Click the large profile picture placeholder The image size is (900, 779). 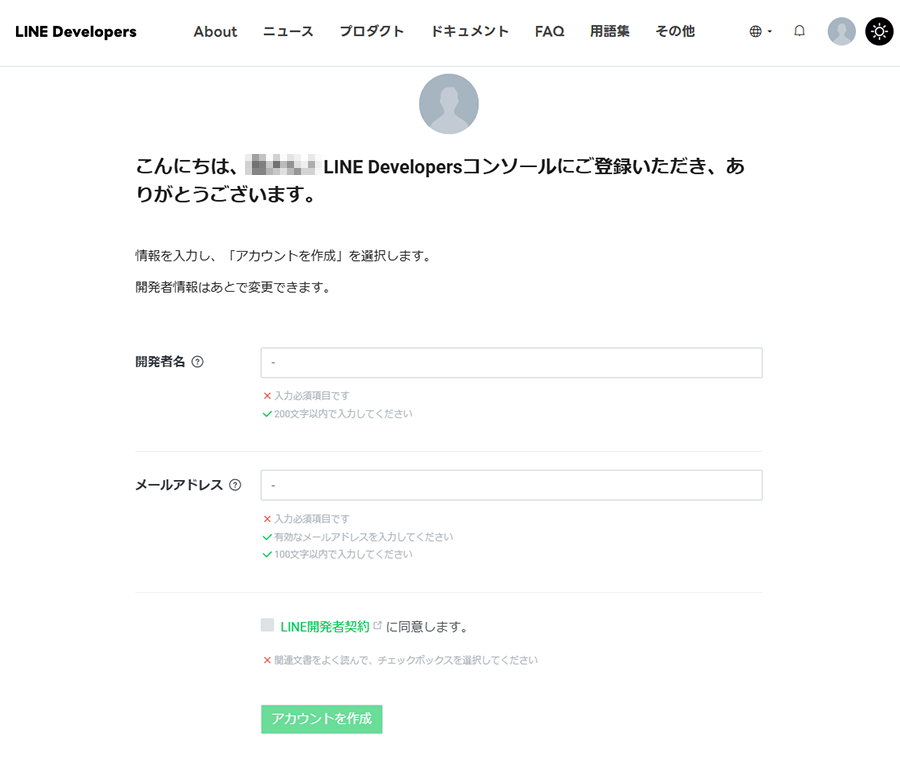[449, 104]
